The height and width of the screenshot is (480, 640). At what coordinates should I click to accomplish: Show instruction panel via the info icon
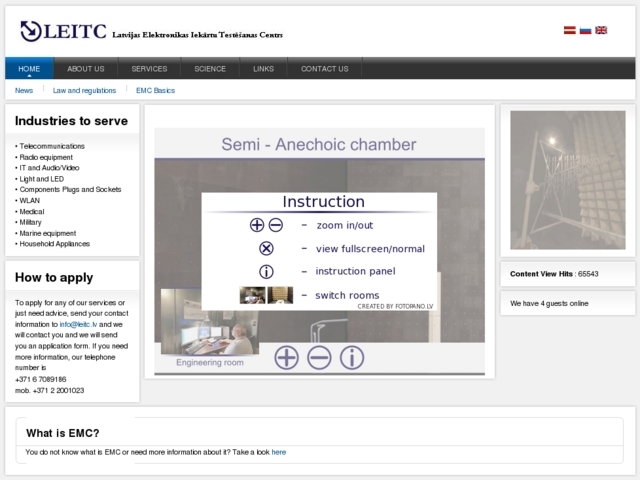coord(352,357)
